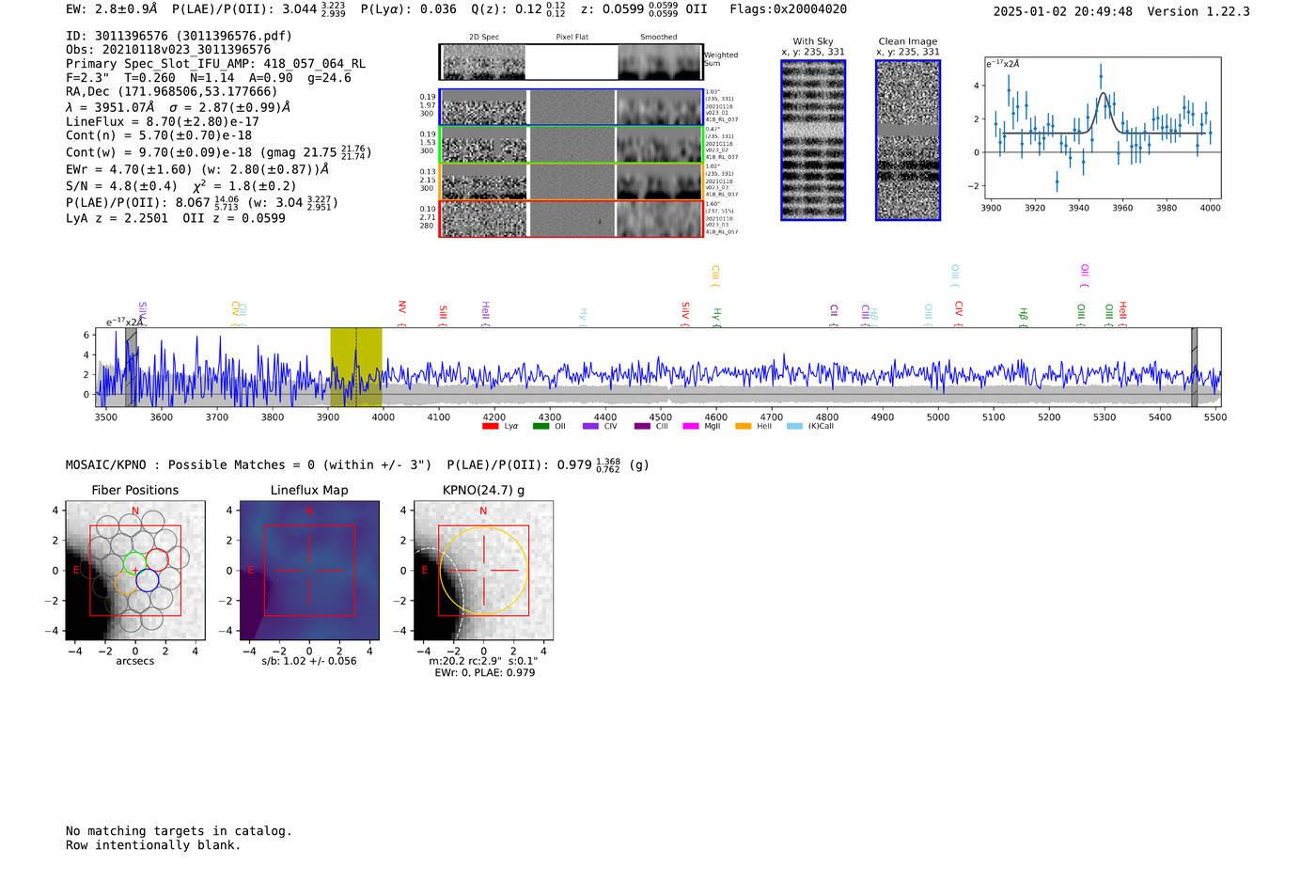Click the red NV line marker above spectrum

(x=402, y=309)
